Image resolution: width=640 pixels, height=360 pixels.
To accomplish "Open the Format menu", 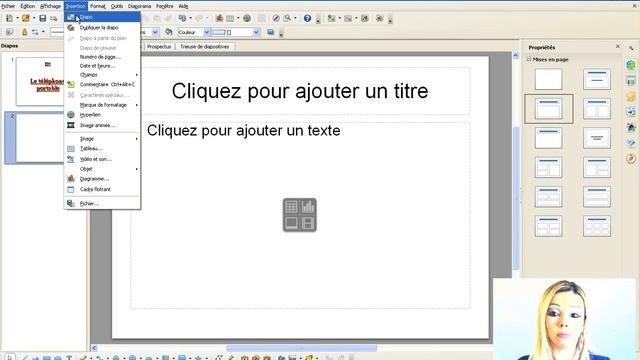I will coord(98,6).
